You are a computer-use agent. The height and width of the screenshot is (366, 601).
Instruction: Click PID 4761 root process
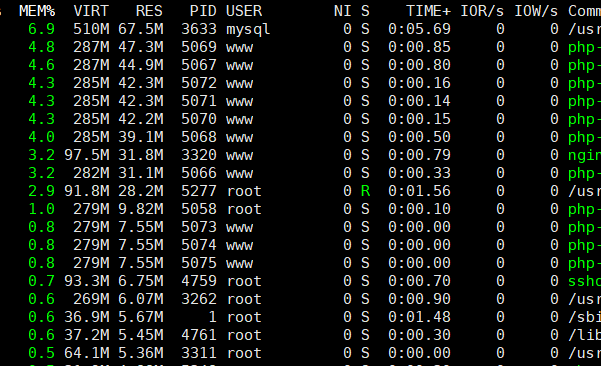(199, 335)
